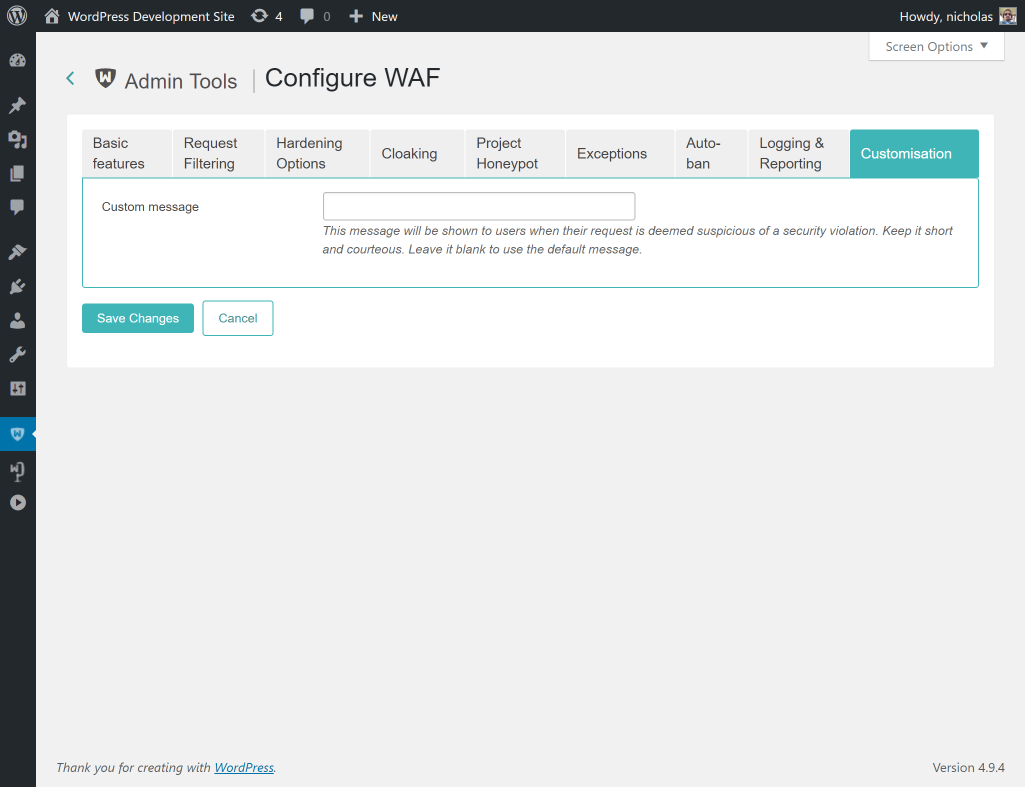The height and width of the screenshot is (787, 1025).
Task: Click the Cancel button
Action: (x=238, y=318)
